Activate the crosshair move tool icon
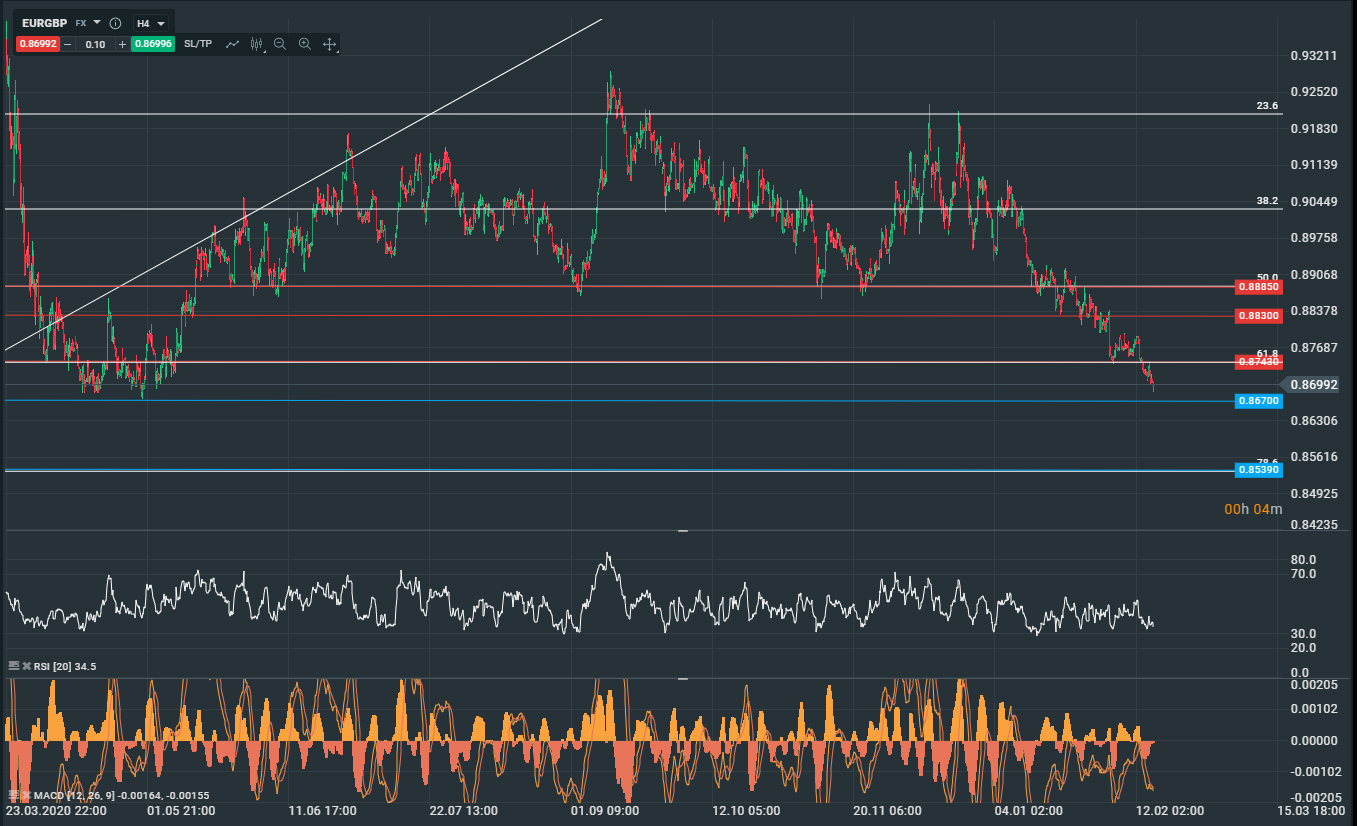 pyautogui.click(x=329, y=44)
